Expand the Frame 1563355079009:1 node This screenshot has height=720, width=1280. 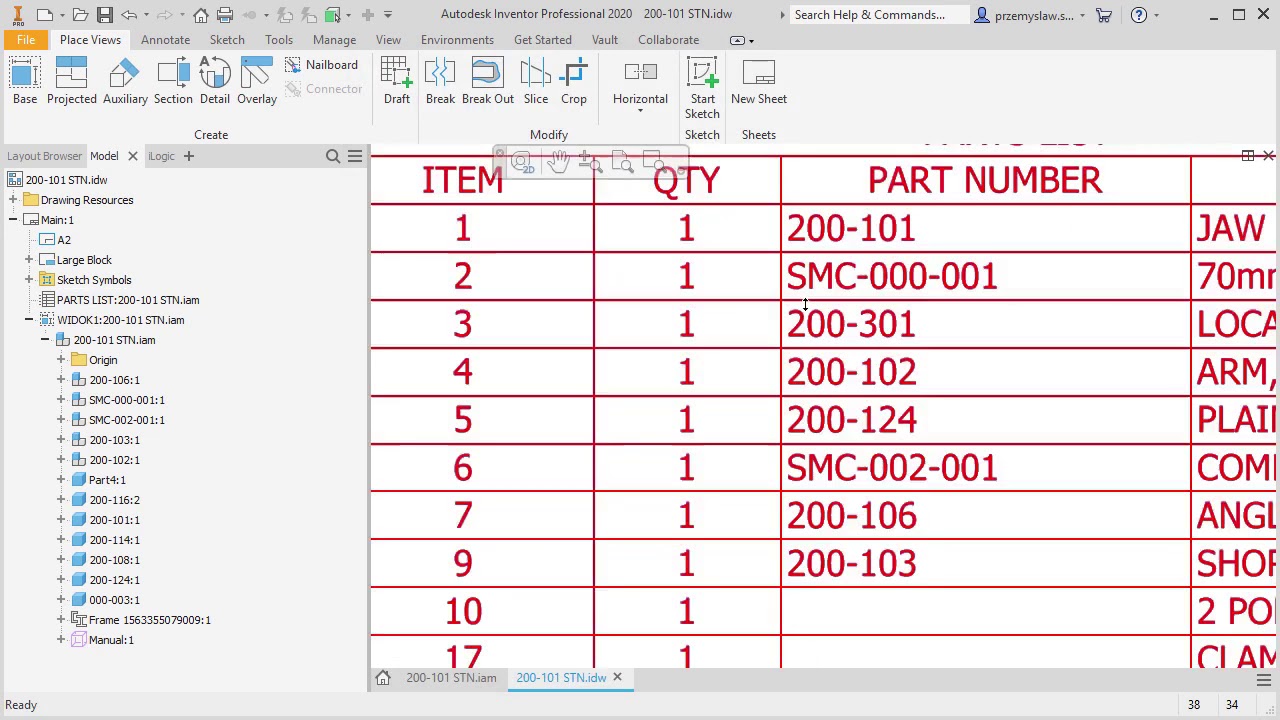click(61, 620)
